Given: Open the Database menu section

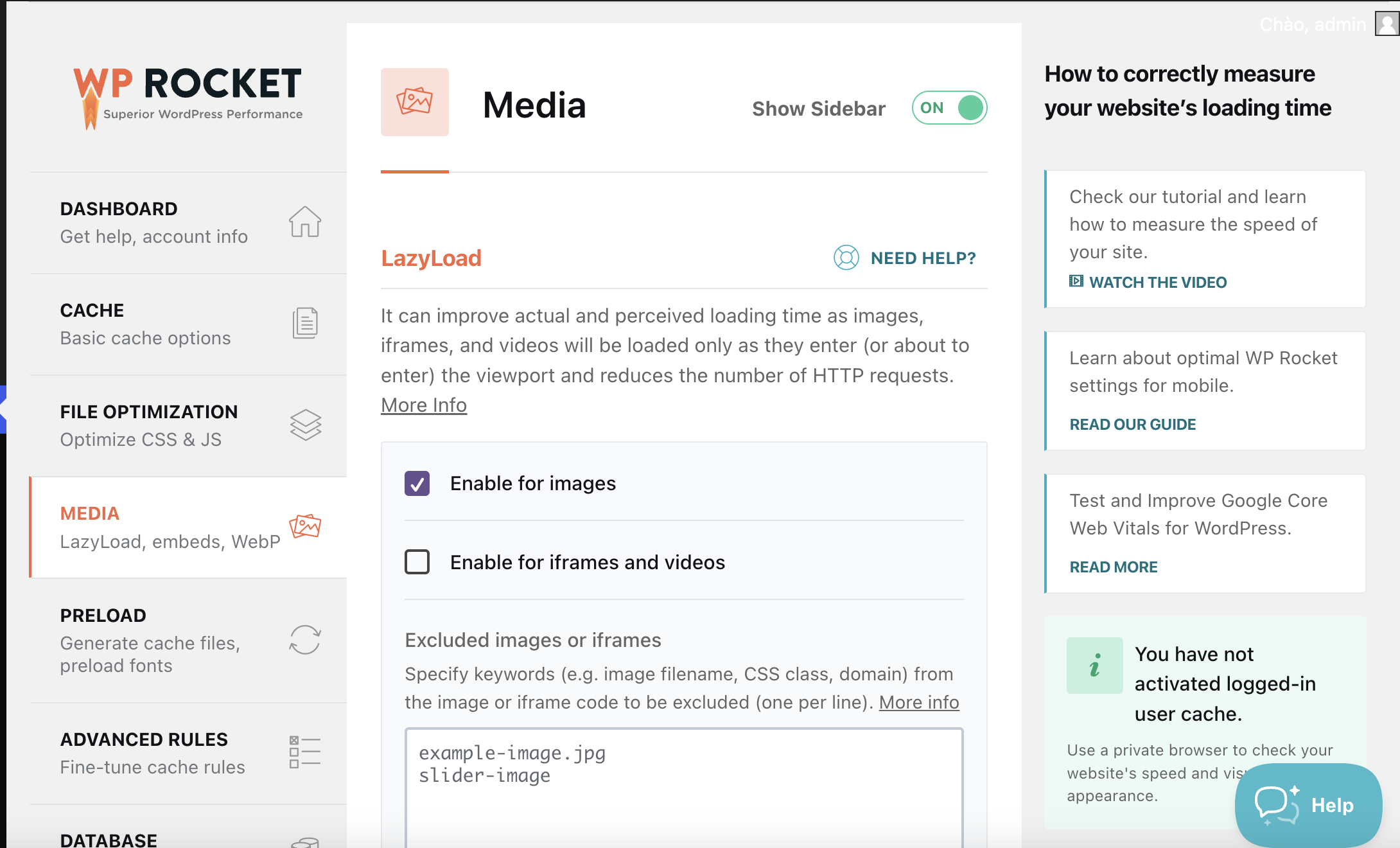Looking at the screenshot, I should [x=188, y=827].
